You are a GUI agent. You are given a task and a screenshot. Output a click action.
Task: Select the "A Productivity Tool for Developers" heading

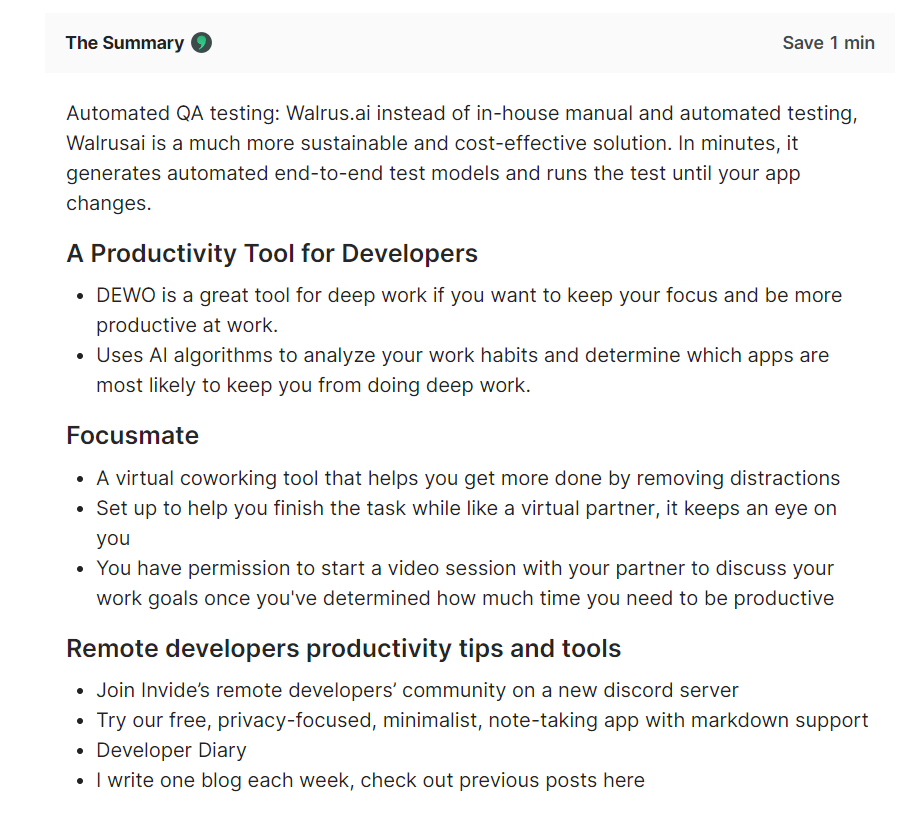click(x=272, y=253)
